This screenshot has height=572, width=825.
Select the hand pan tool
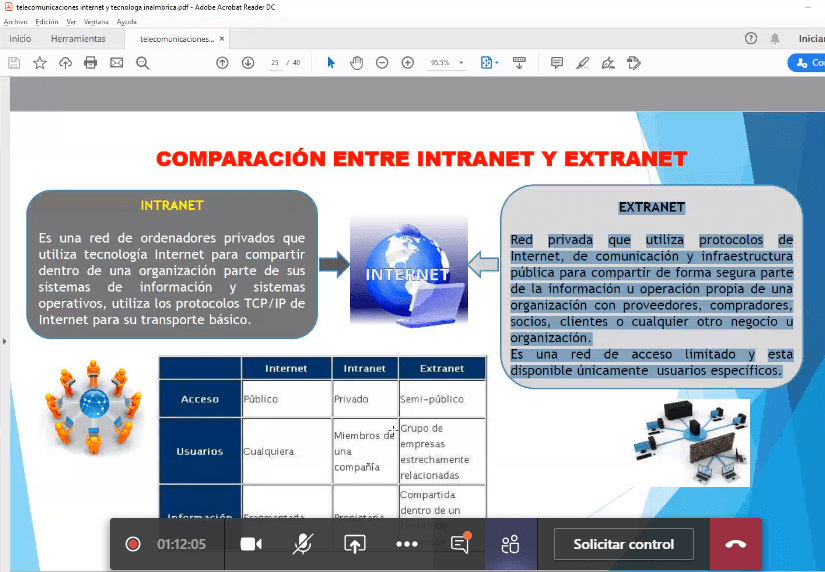point(356,62)
